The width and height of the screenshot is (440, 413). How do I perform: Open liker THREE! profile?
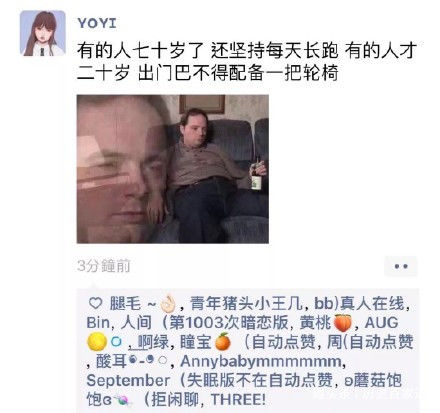[x=239, y=400]
